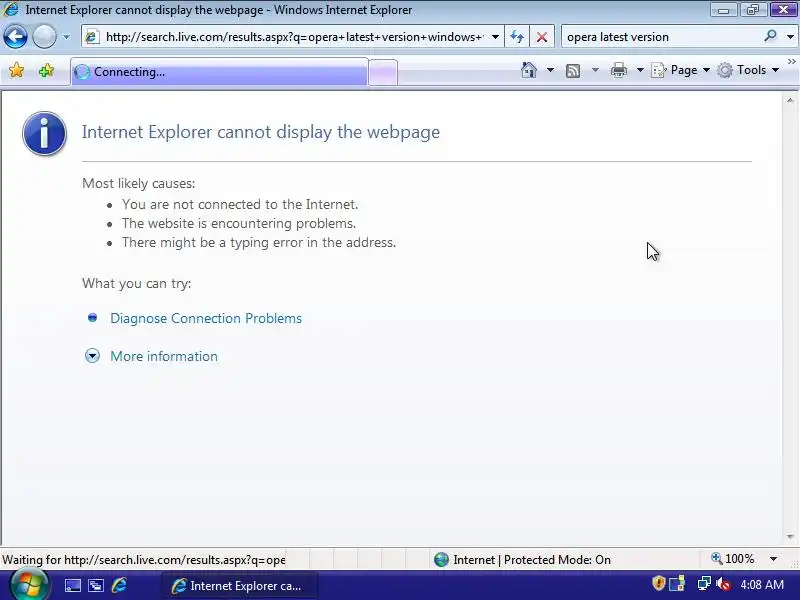Open the zoom level dropdown arrow
800x600 pixels.
(x=773, y=559)
